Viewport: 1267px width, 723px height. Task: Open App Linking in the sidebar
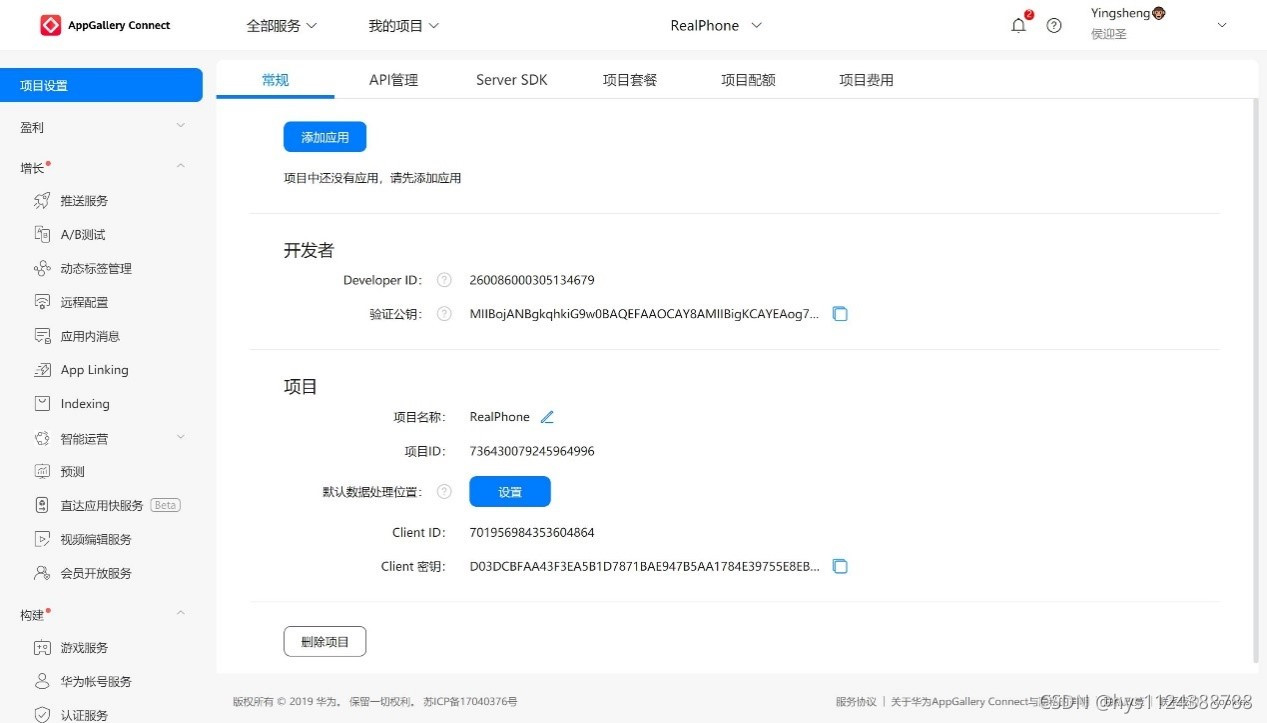coord(95,370)
